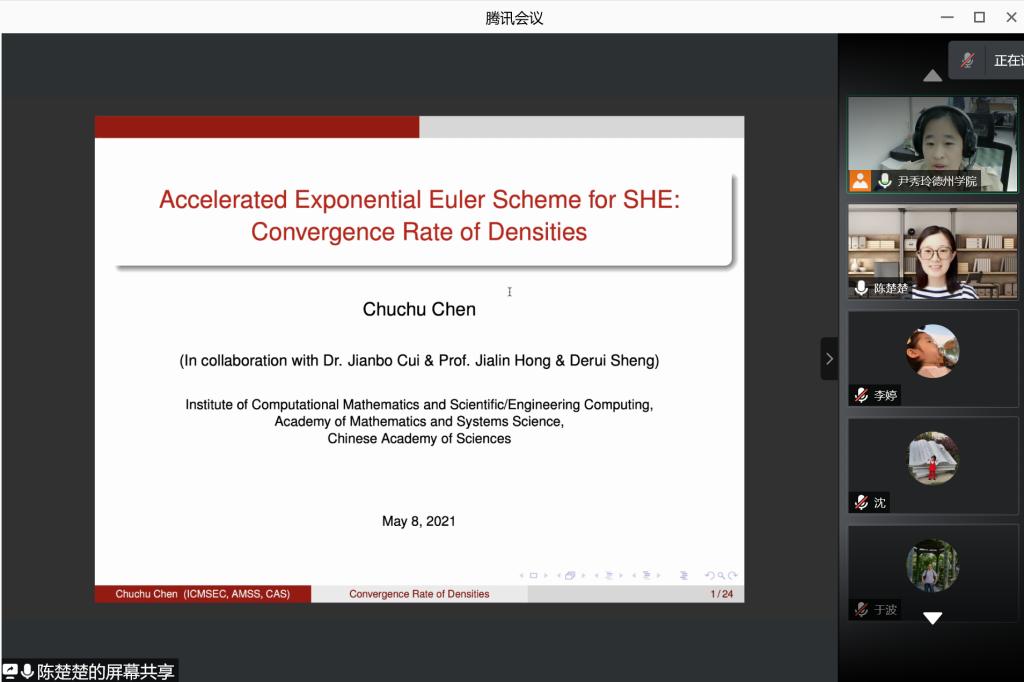Click the 陈楚楚的屏幕共享 sharing label
Viewport: 1024px width, 682px height.
(x=105, y=672)
